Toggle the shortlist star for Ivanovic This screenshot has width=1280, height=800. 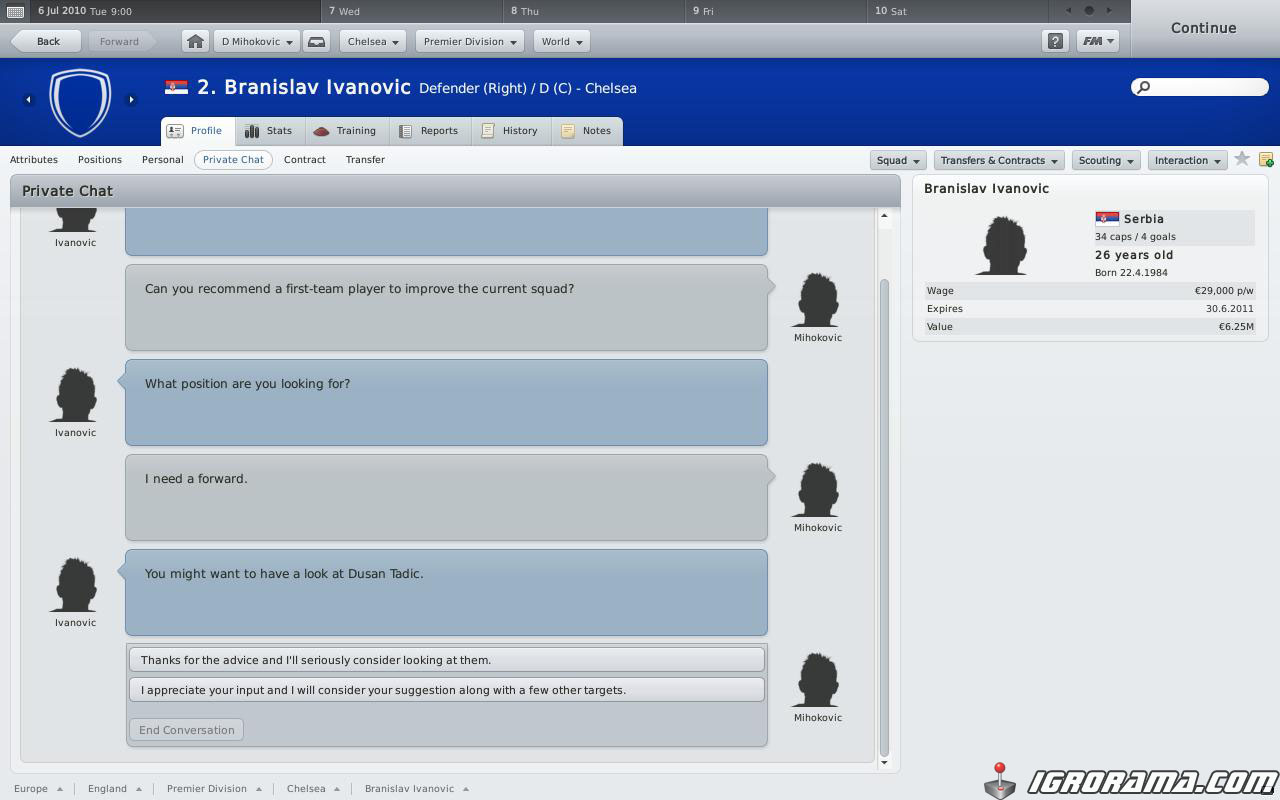[1242, 159]
